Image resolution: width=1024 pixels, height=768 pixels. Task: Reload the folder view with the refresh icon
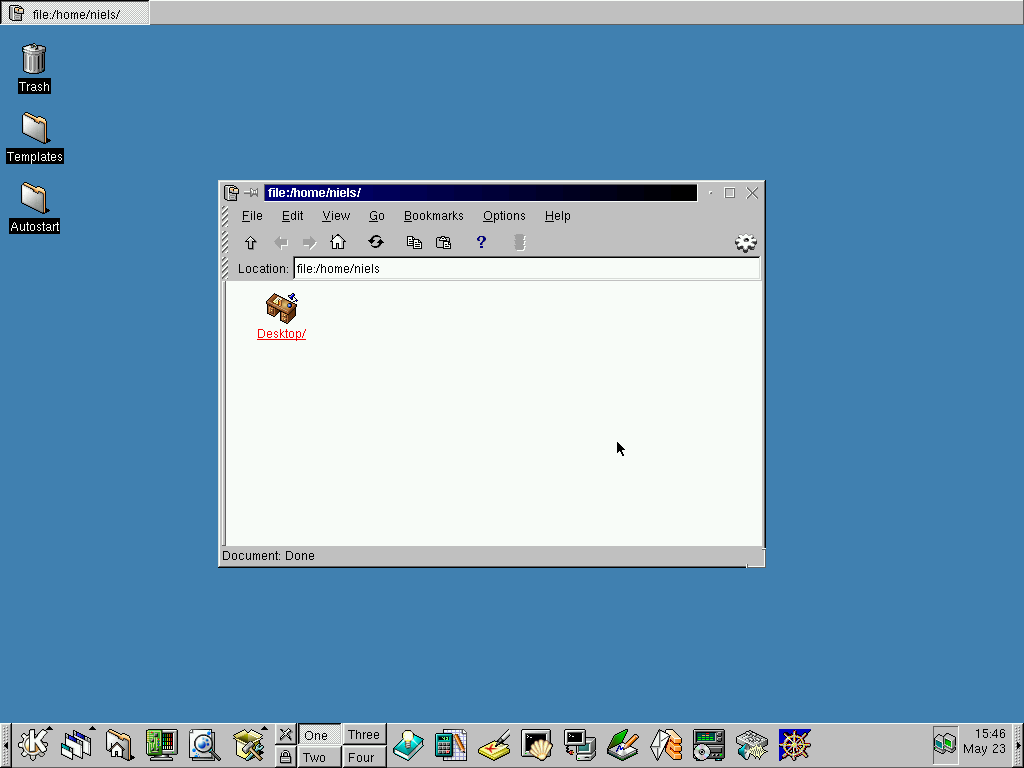376,242
